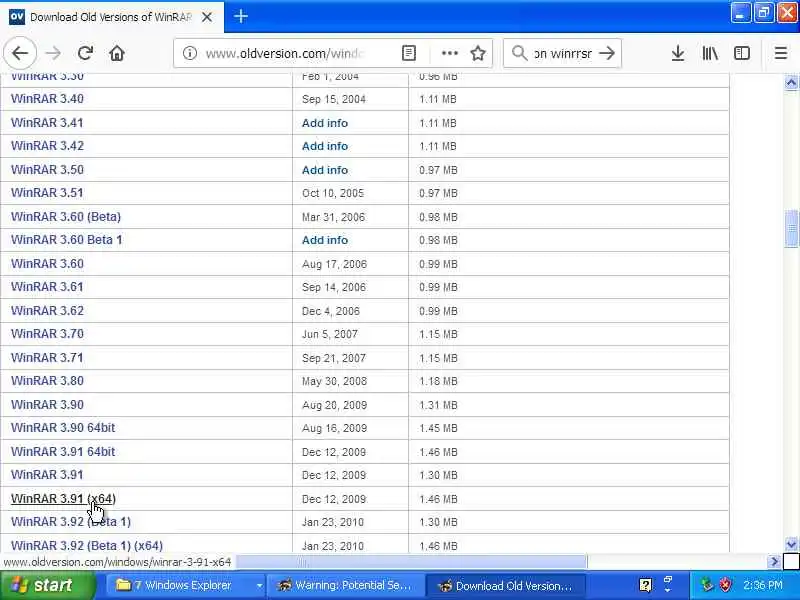Open the downloads panel
This screenshot has width=800, height=600.
[x=678, y=53]
